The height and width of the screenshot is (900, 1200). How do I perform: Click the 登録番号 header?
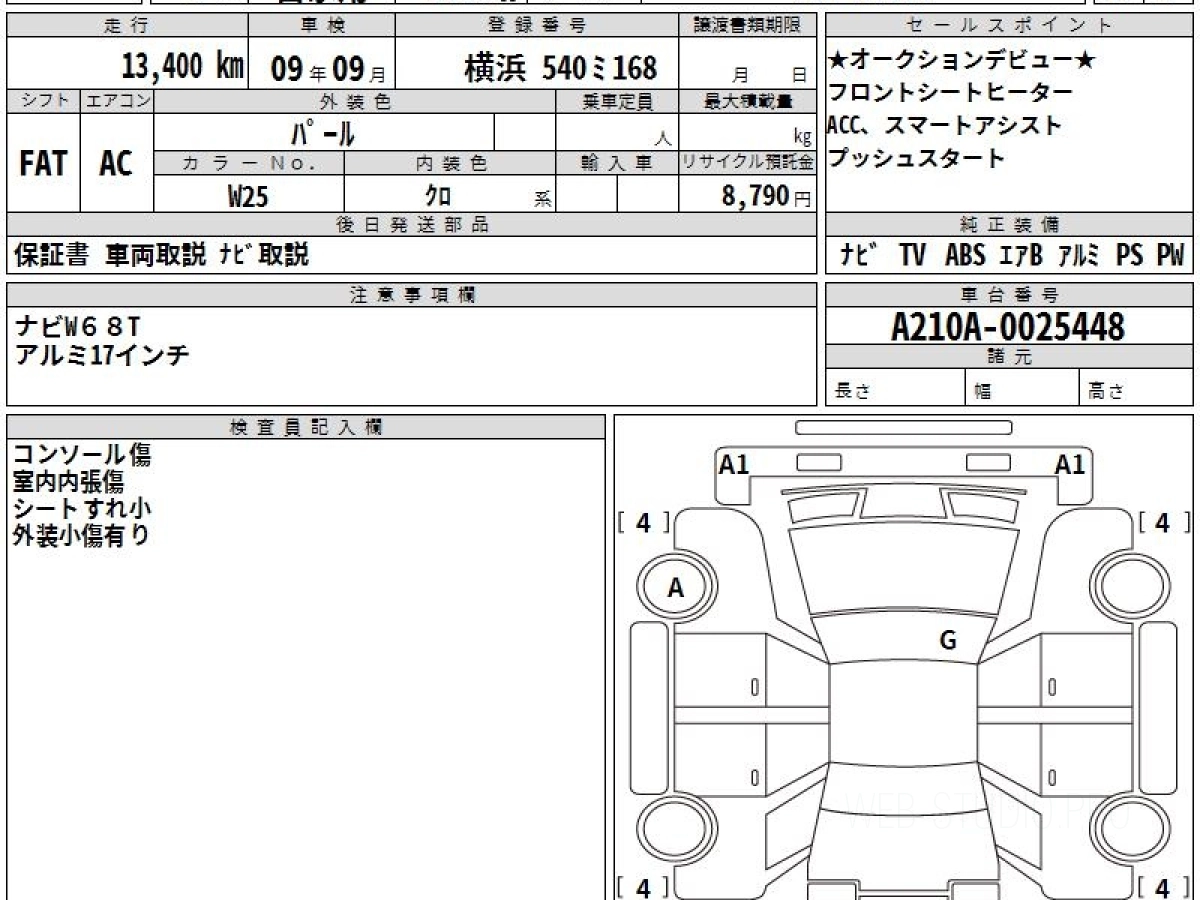(x=537, y=26)
